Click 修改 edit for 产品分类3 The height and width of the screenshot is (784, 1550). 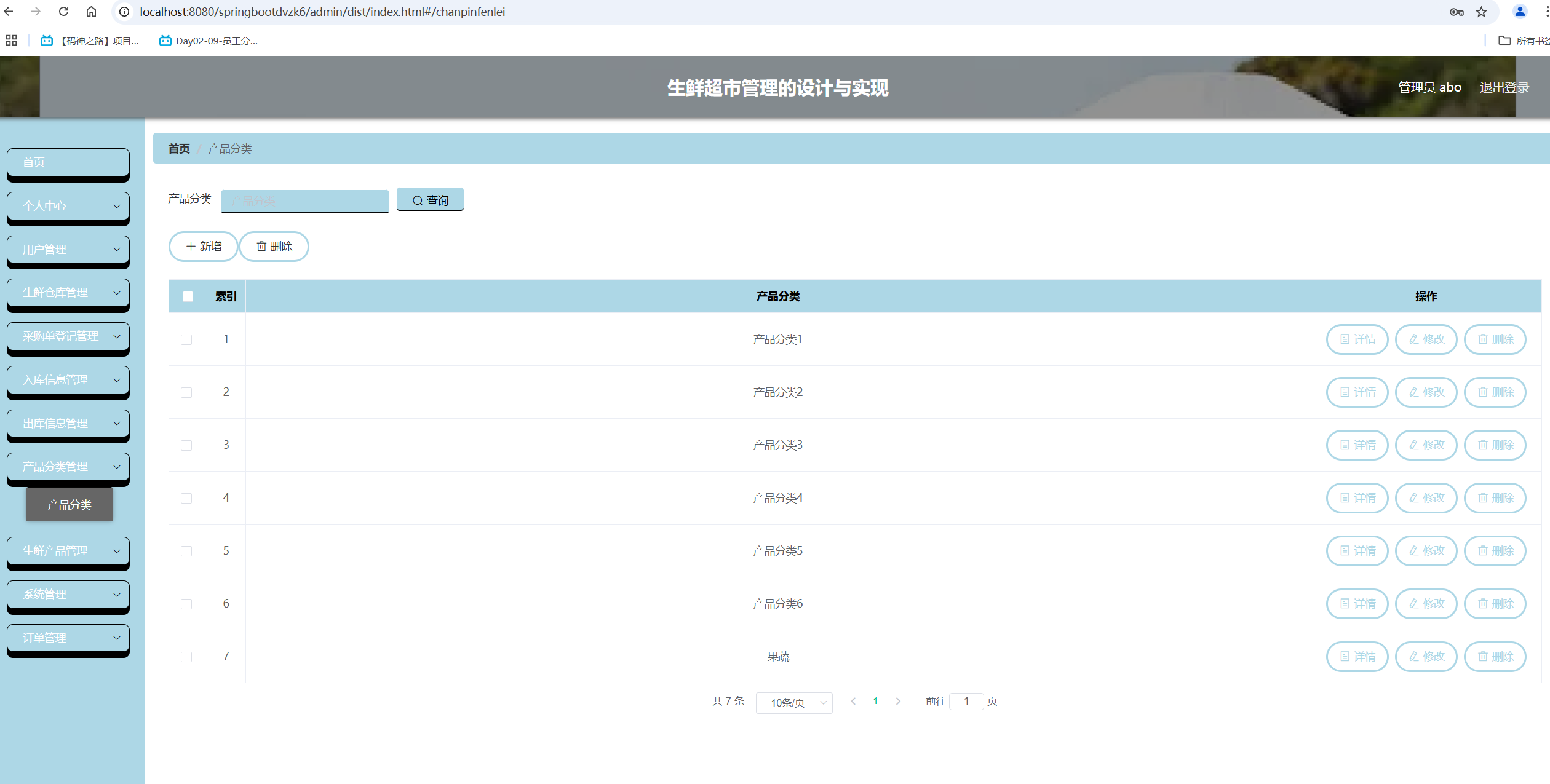point(1426,445)
